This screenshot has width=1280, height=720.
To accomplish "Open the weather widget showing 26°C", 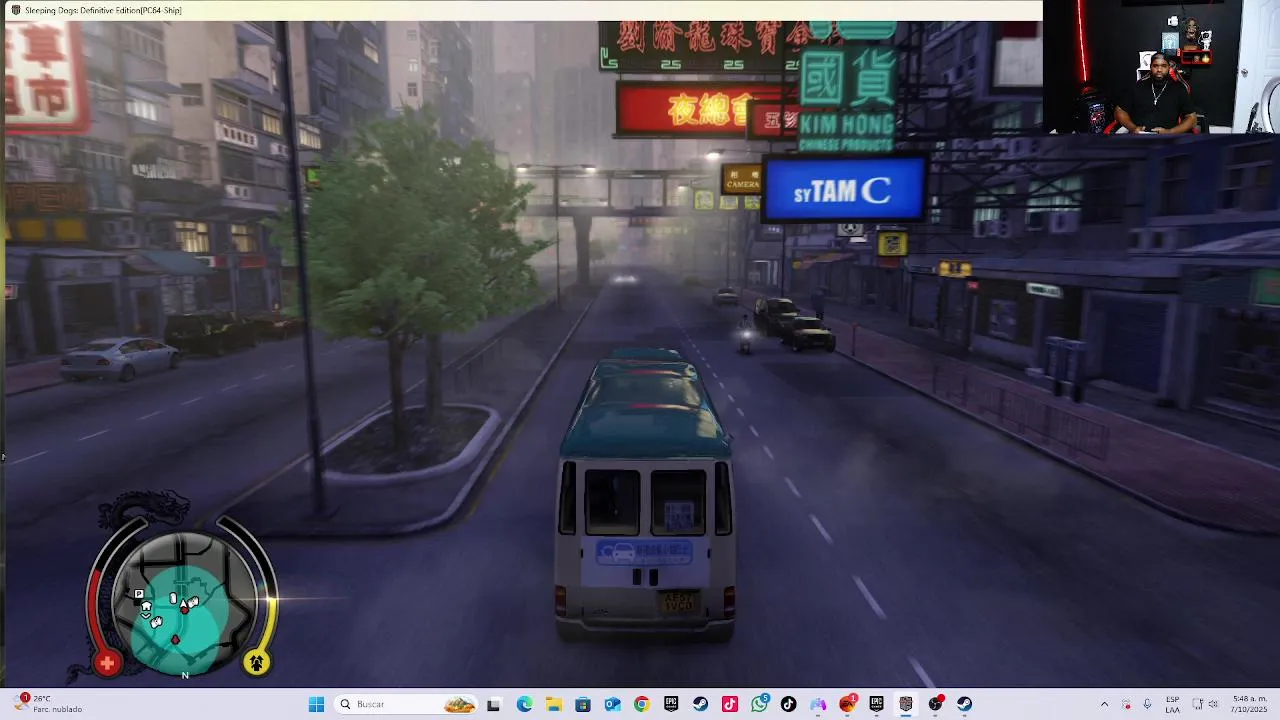I will pyautogui.click(x=50, y=704).
